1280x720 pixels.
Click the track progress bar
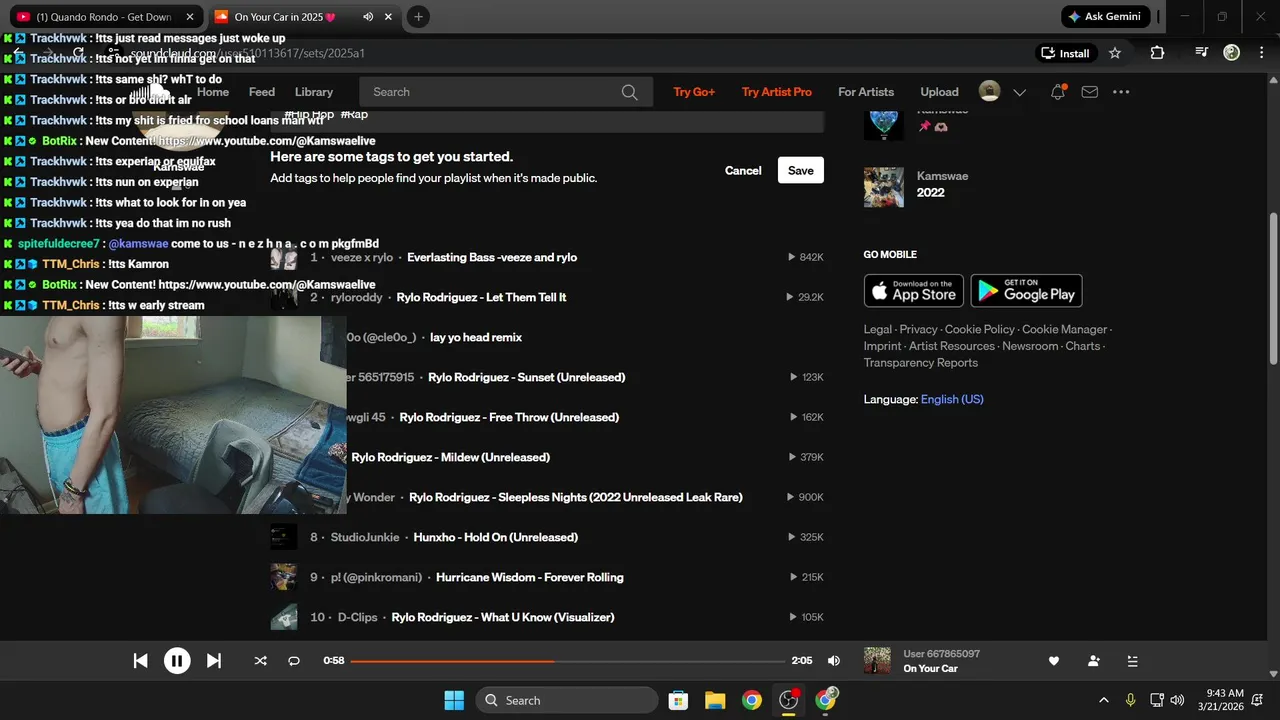(x=568, y=661)
